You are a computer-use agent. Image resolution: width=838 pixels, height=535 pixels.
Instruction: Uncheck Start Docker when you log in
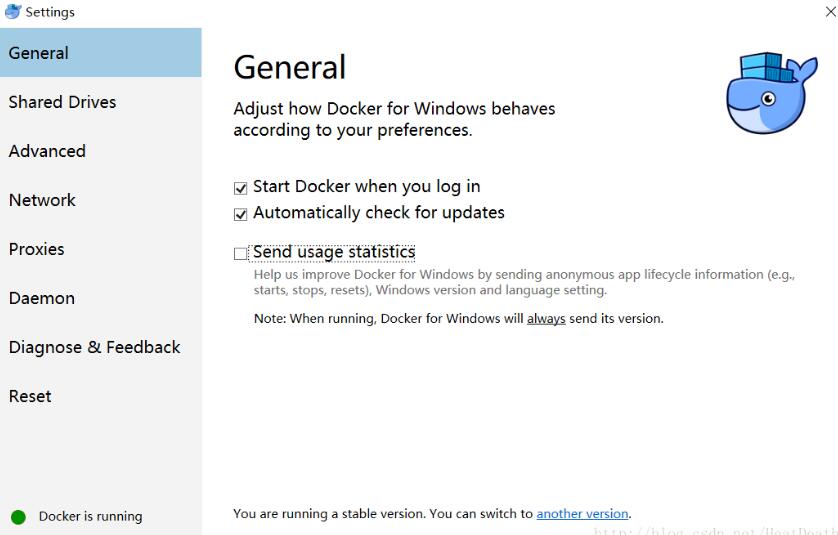(240, 188)
